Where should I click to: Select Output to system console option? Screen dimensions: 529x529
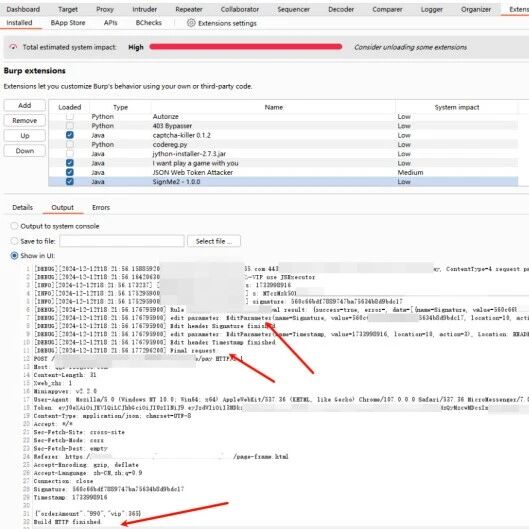coord(14,226)
